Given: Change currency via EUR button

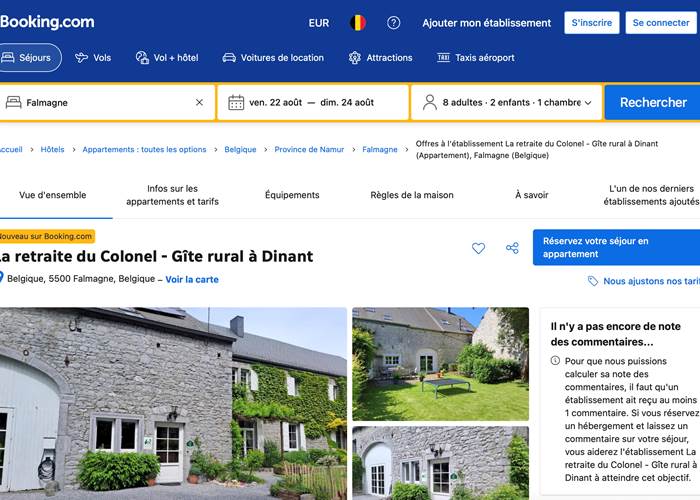Looking at the screenshot, I should [319, 23].
